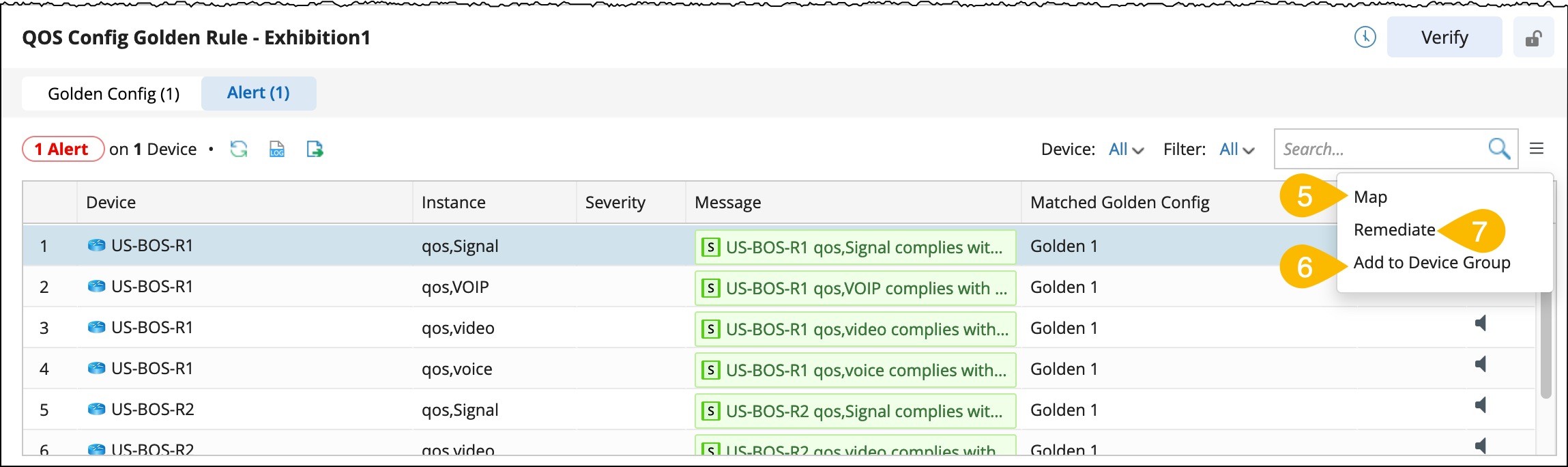Switch to the Golden Config tab

[x=113, y=94]
